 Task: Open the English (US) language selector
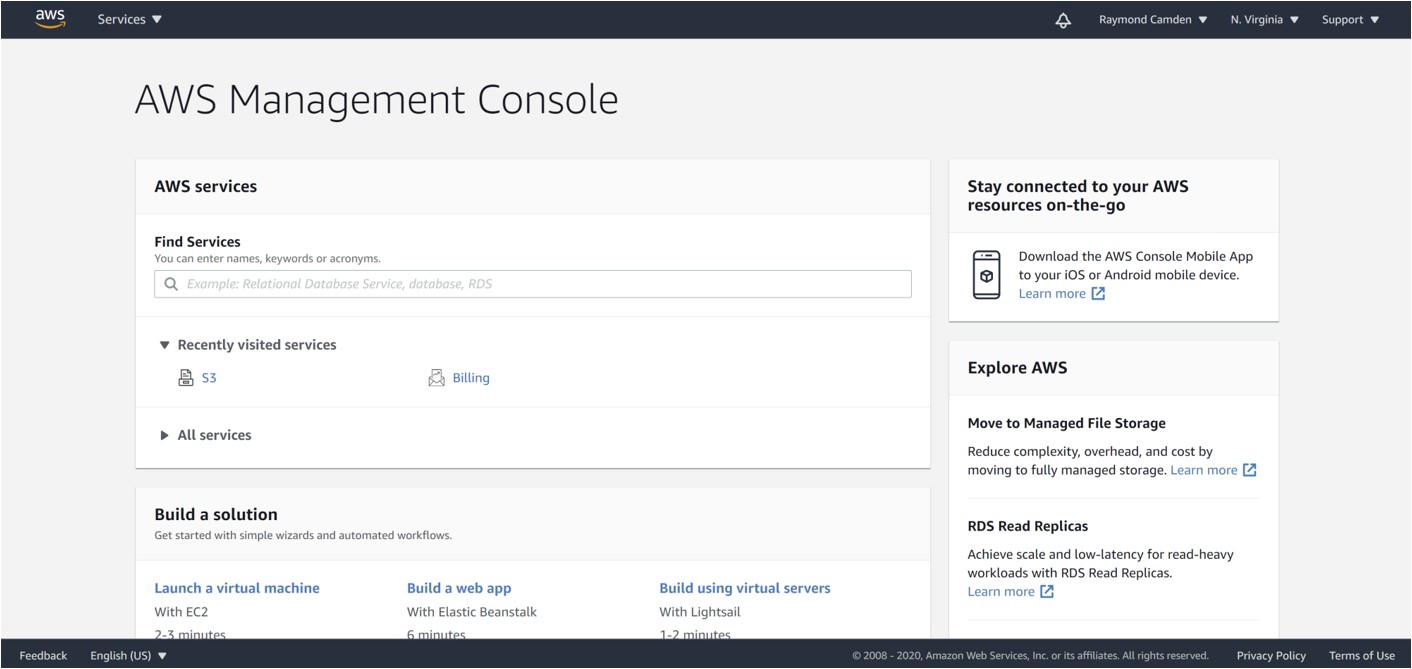129,656
